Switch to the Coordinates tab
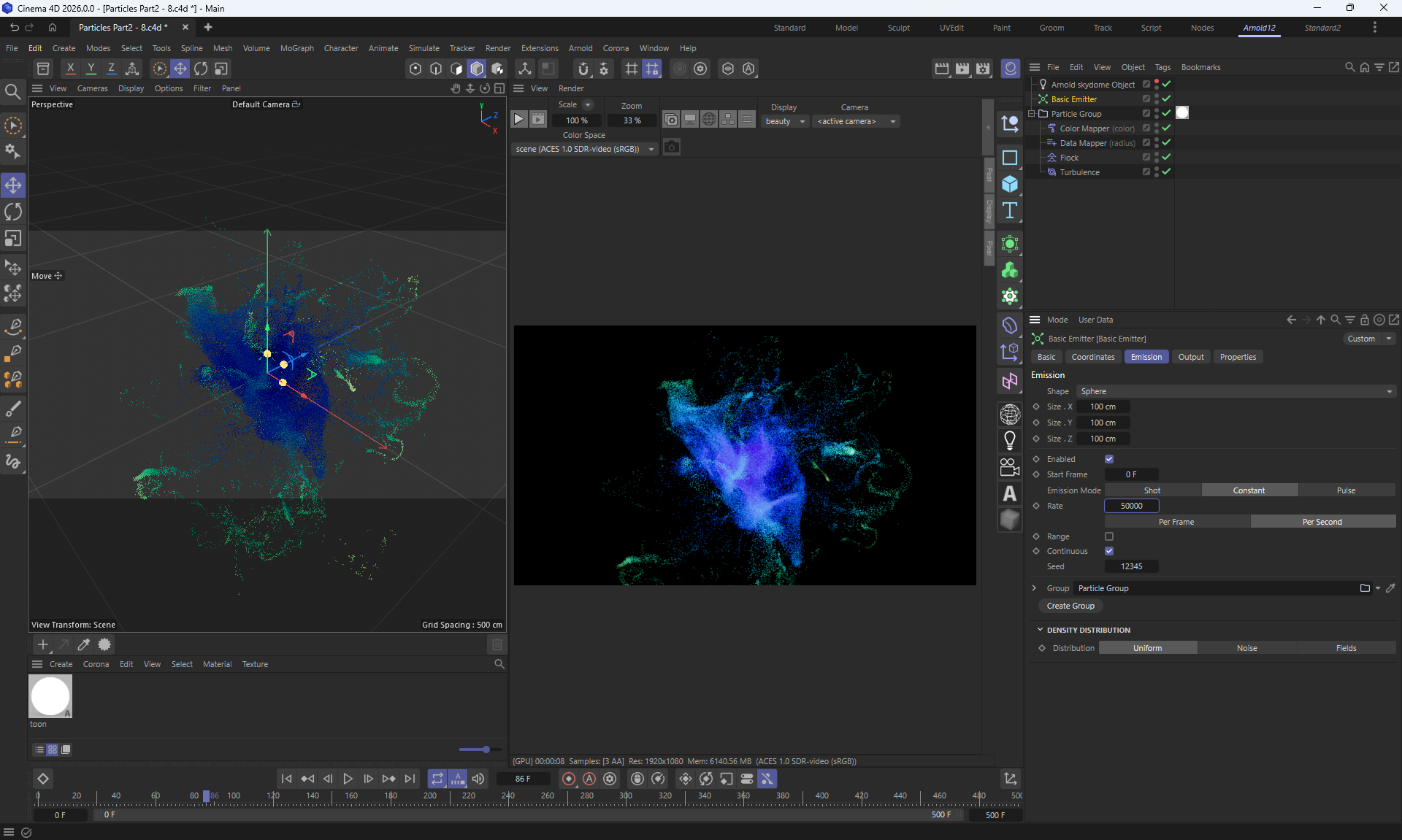This screenshot has height=840, width=1402. [1092, 357]
